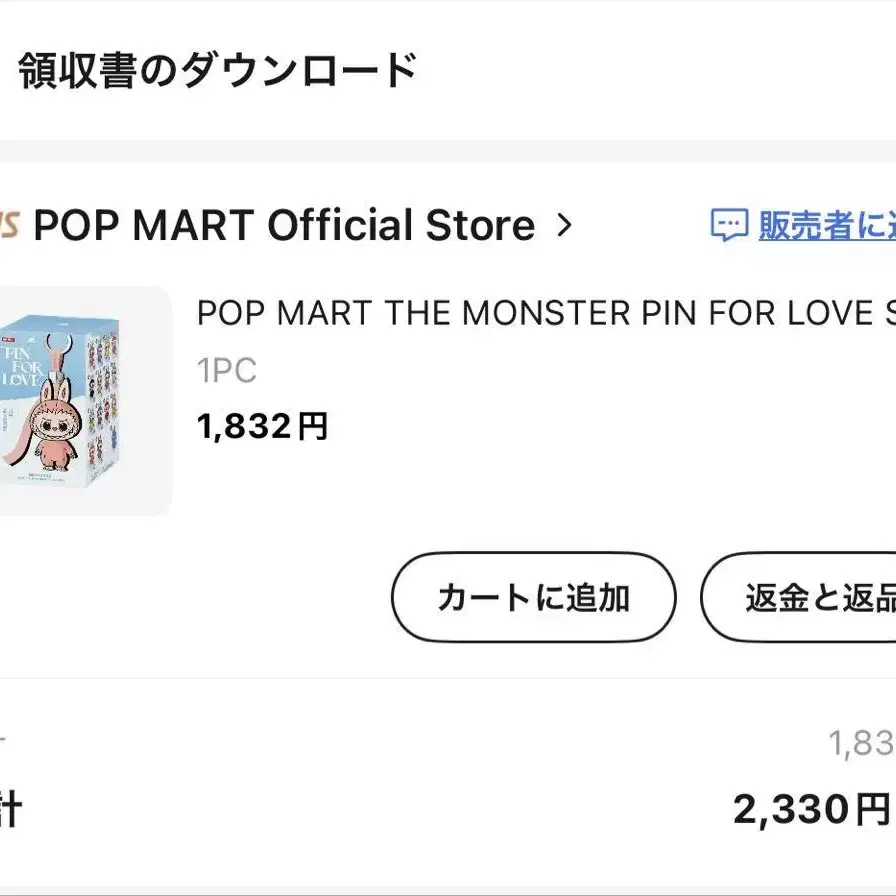Click the gray subtotal amount

tap(860, 743)
